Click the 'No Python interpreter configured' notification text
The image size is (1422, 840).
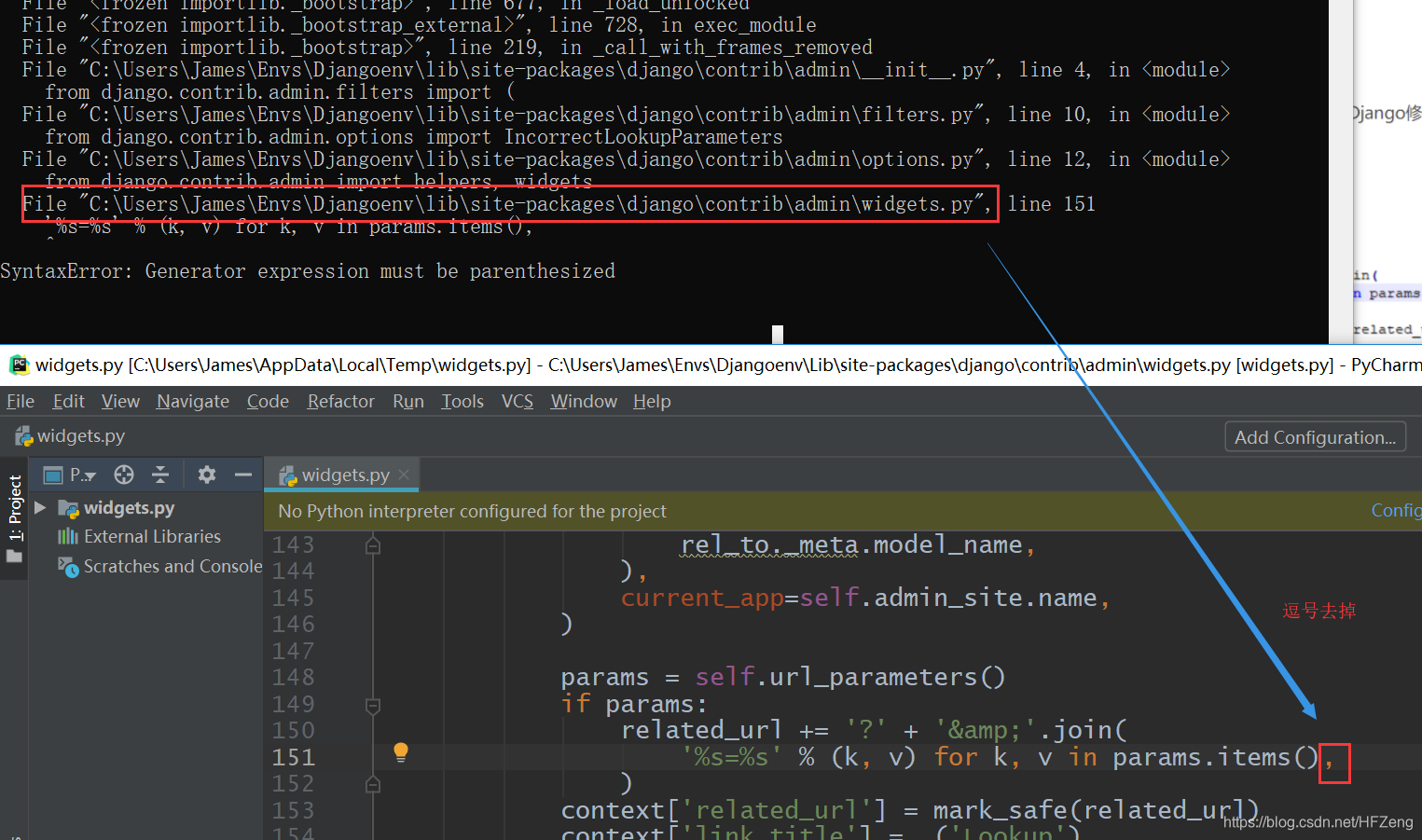472,511
